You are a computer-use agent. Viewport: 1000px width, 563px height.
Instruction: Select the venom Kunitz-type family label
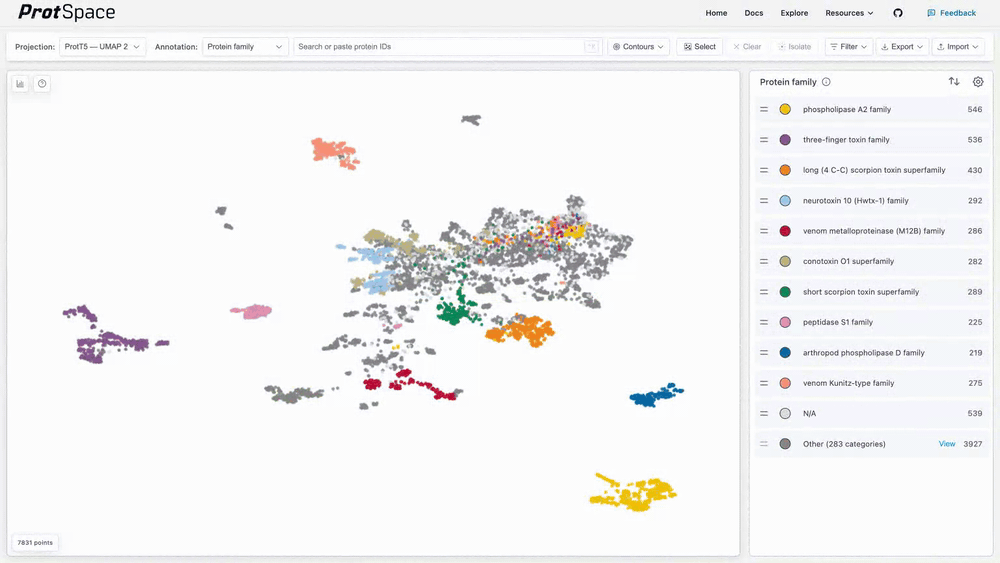tap(848, 383)
